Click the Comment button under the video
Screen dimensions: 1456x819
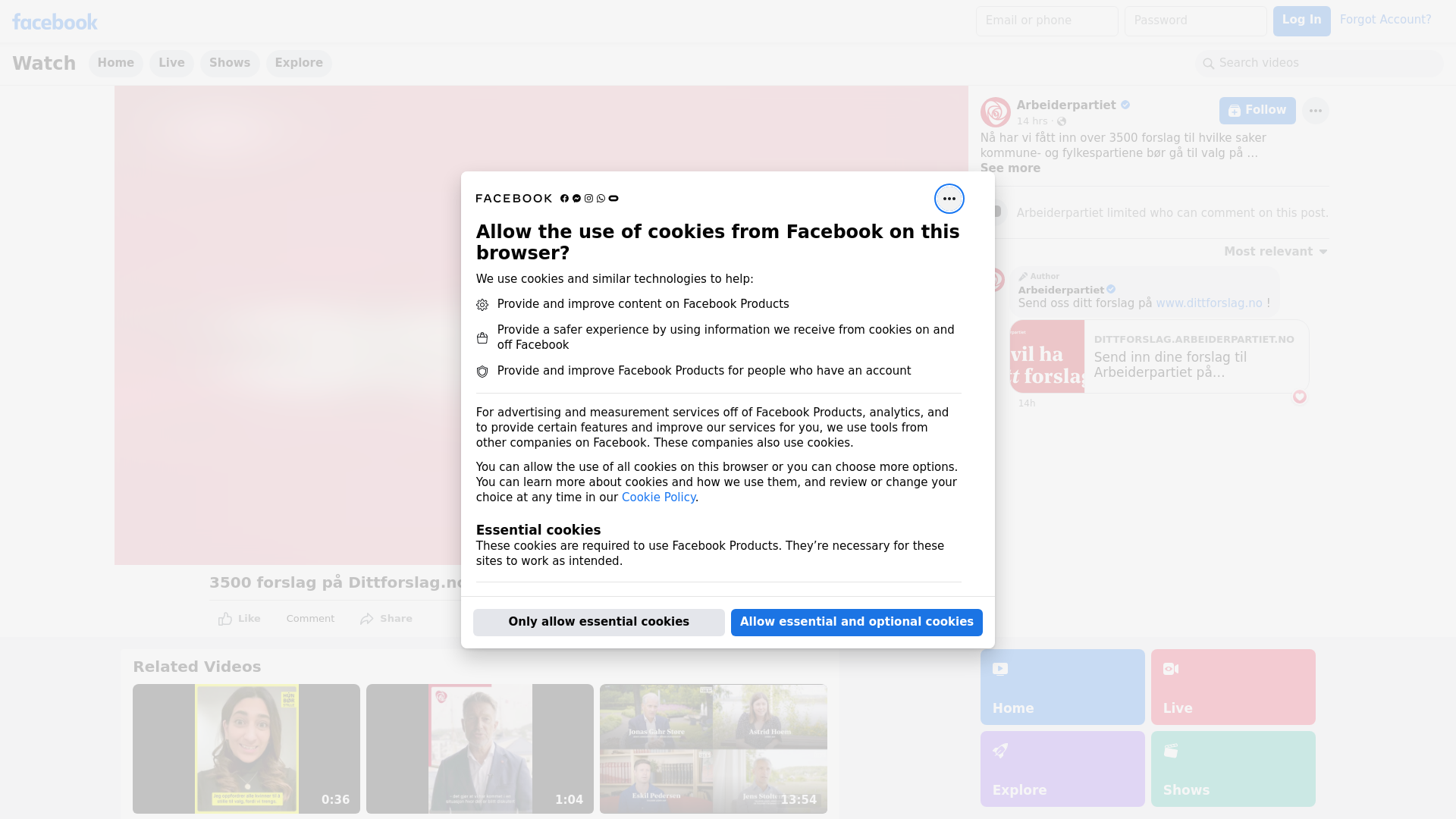(310, 619)
